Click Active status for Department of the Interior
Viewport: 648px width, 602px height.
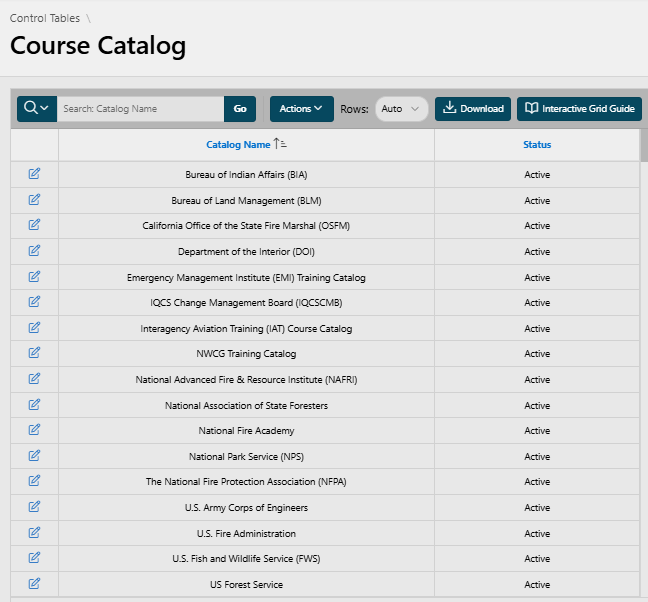click(537, 252)
